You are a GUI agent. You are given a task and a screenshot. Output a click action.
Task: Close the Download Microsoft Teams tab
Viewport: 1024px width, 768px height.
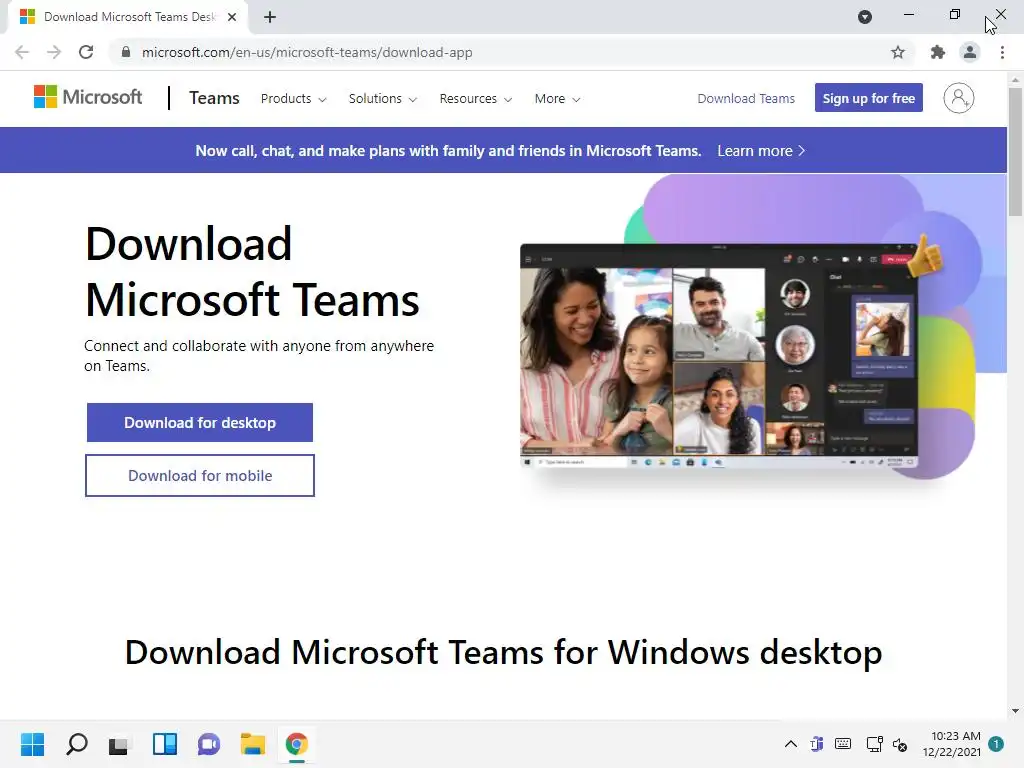pyautogui.click(x=232, y=17)
